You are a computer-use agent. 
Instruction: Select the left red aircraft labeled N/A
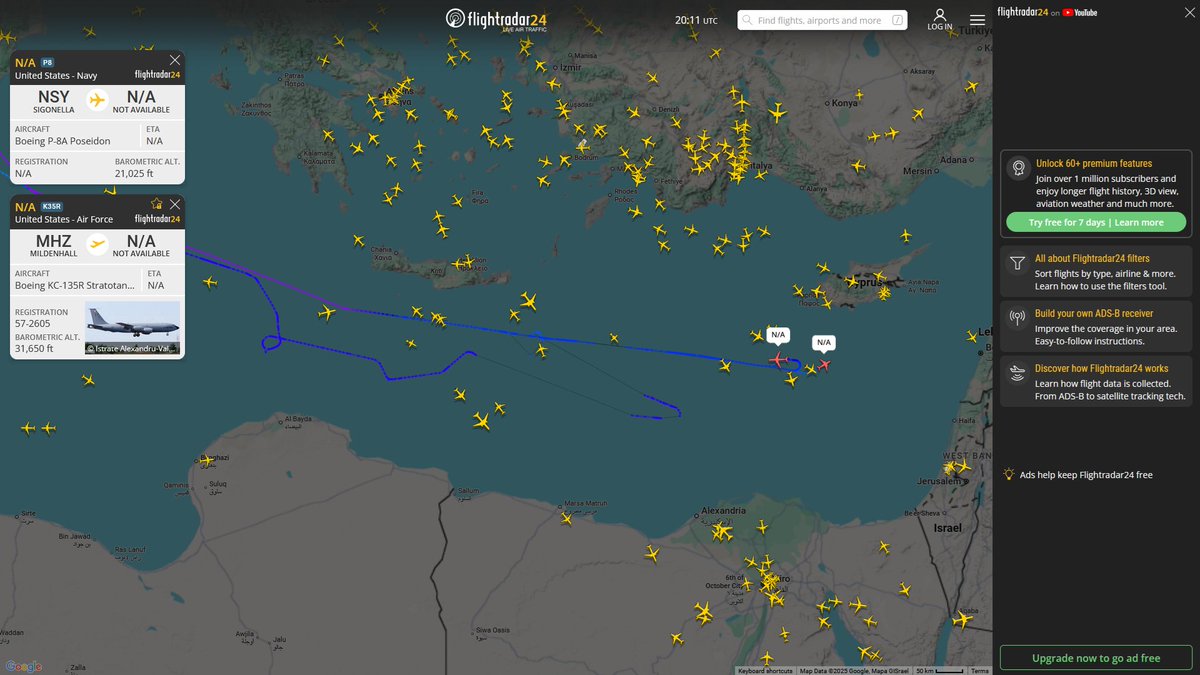[778, 359]
